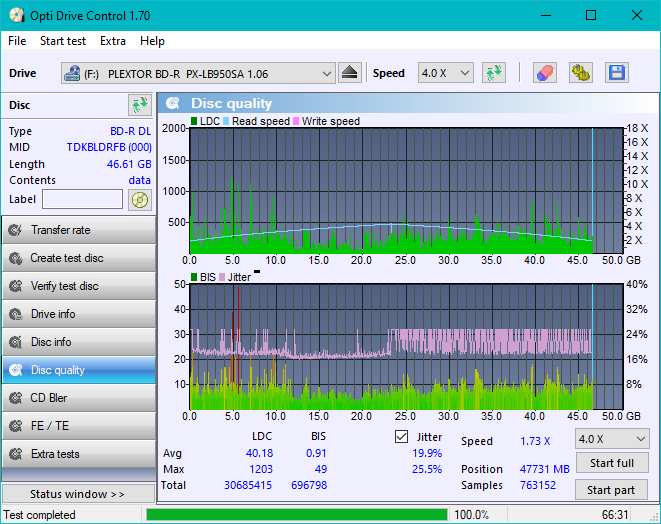Click the LDC Max value 1203
The image size is (661, 524).
261,469
